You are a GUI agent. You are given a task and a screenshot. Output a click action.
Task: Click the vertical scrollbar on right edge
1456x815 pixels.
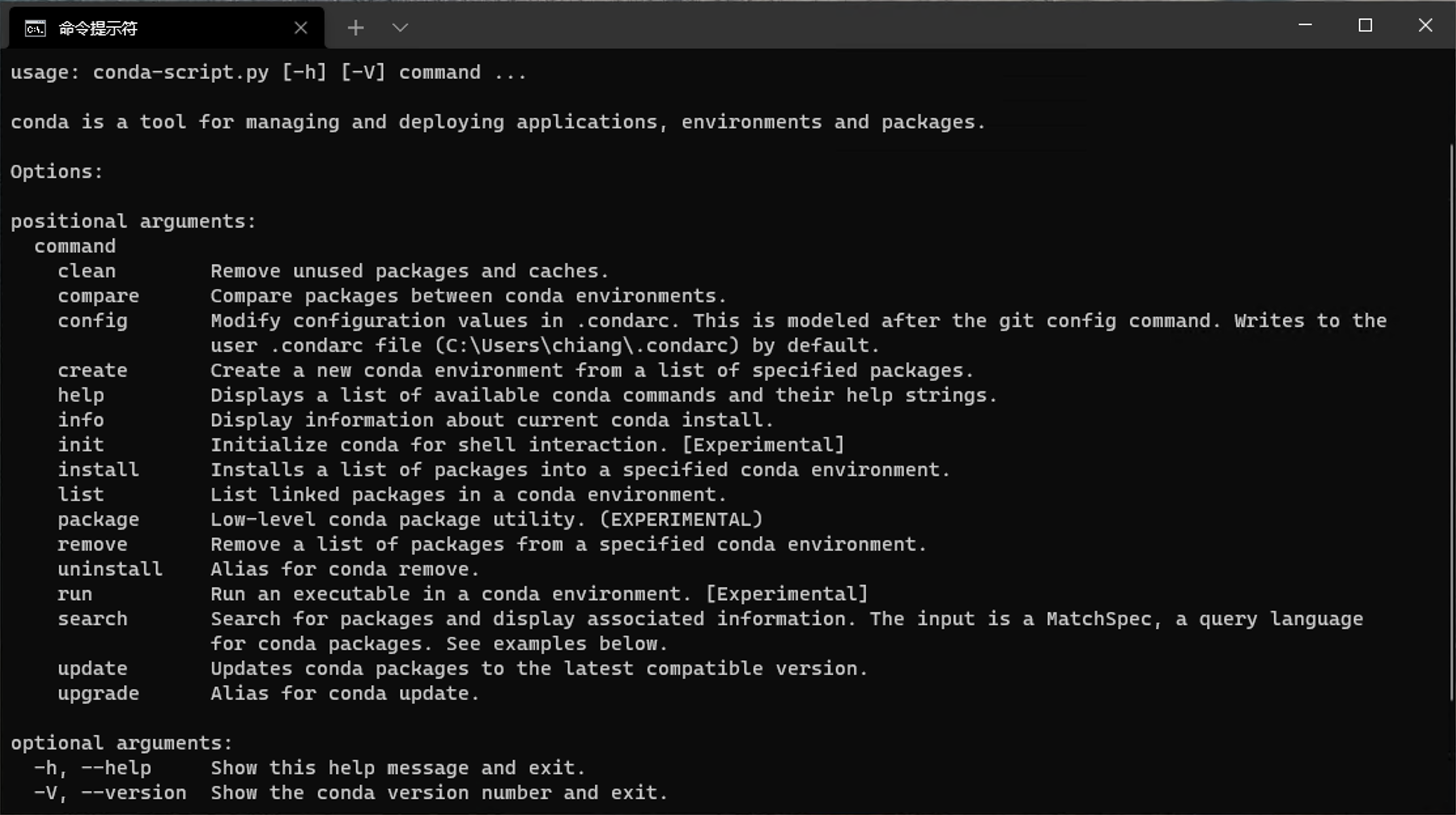[x=1451, y=422]
